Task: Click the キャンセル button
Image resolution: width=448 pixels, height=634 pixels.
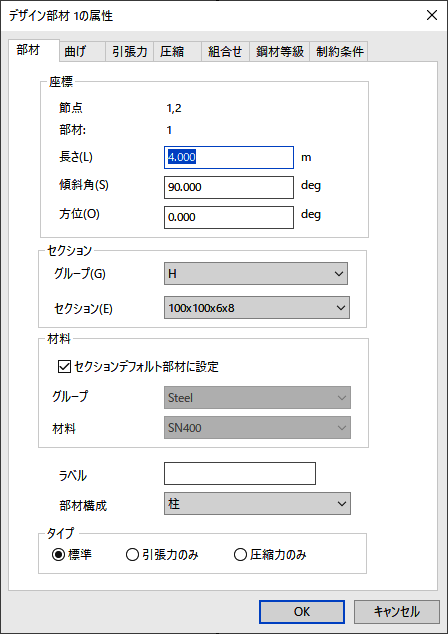Action: (397, 612)
